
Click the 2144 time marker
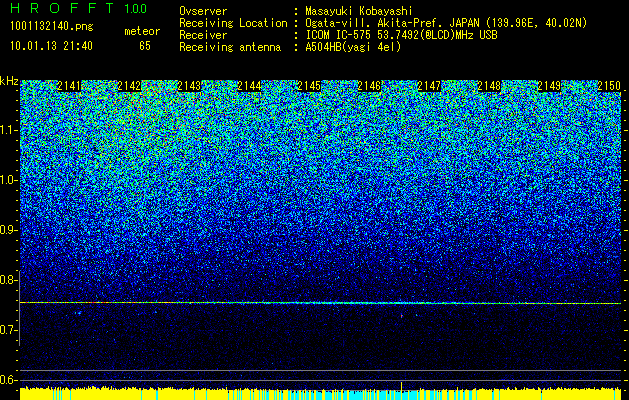[249, 86]
